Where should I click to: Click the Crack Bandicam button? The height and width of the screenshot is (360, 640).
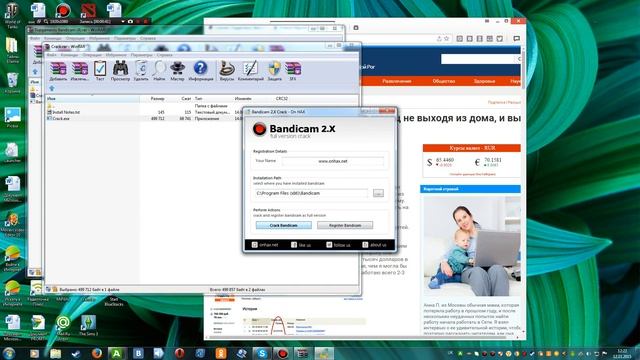pos(284,225)
